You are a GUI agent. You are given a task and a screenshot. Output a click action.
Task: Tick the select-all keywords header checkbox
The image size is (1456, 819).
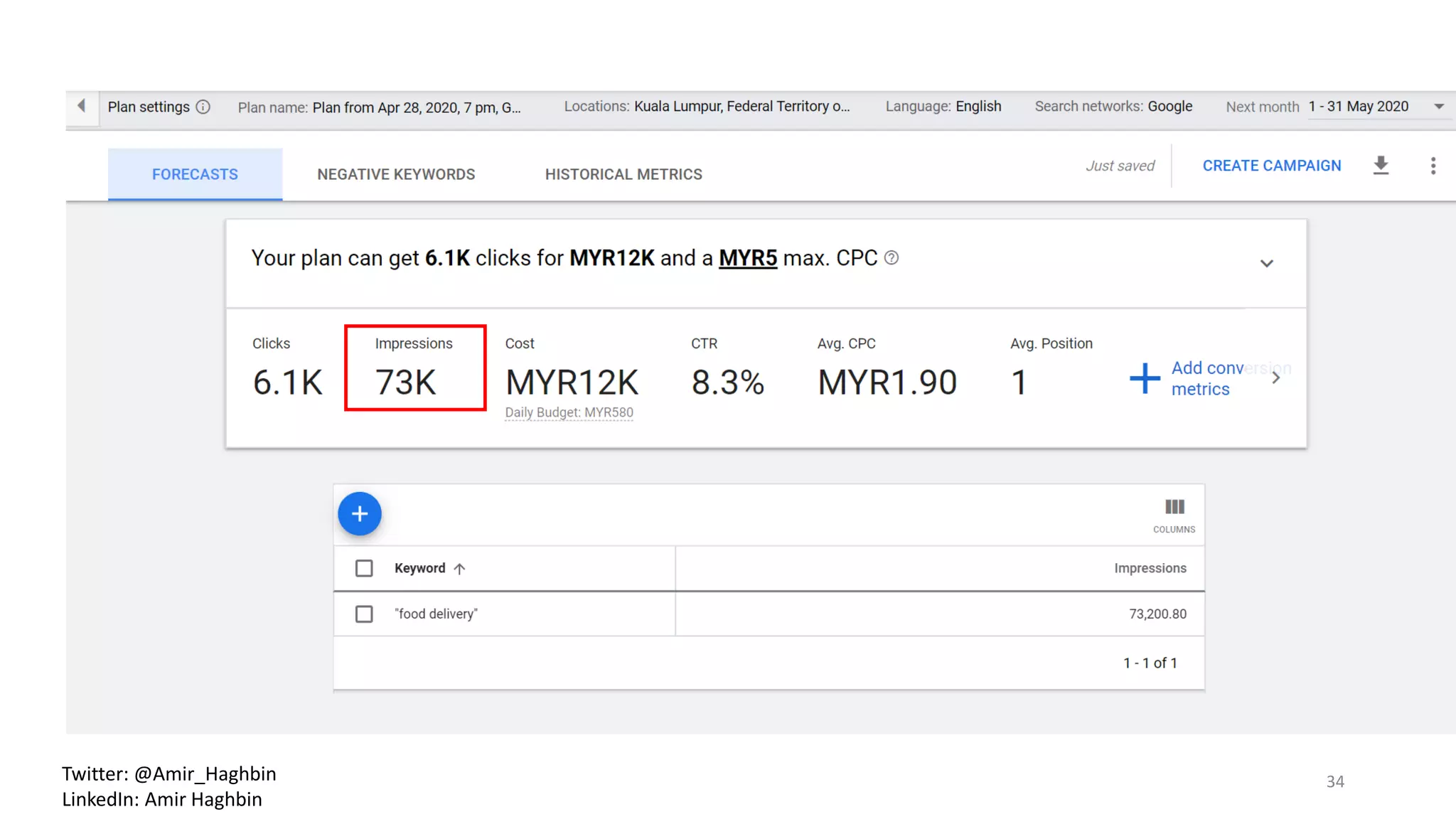click(364, 569)
